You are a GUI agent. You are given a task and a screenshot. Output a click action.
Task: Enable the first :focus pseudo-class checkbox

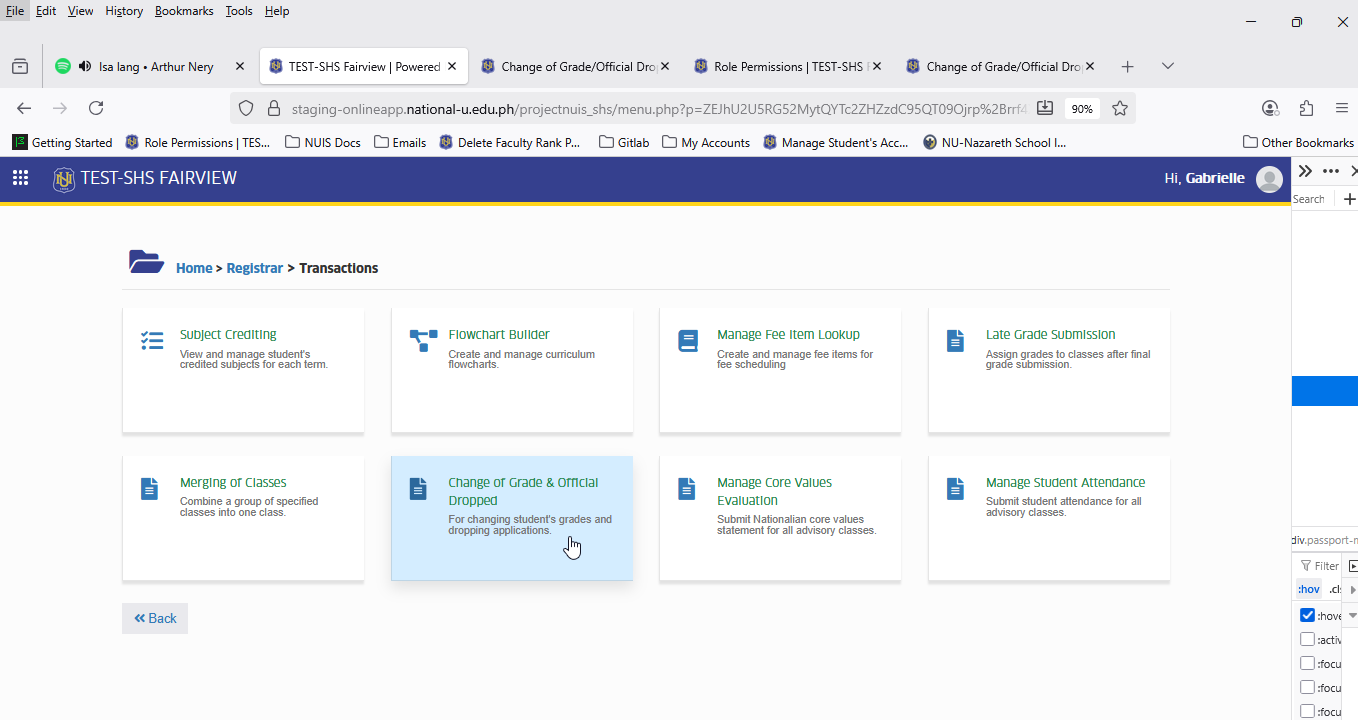click(1307, 663)
